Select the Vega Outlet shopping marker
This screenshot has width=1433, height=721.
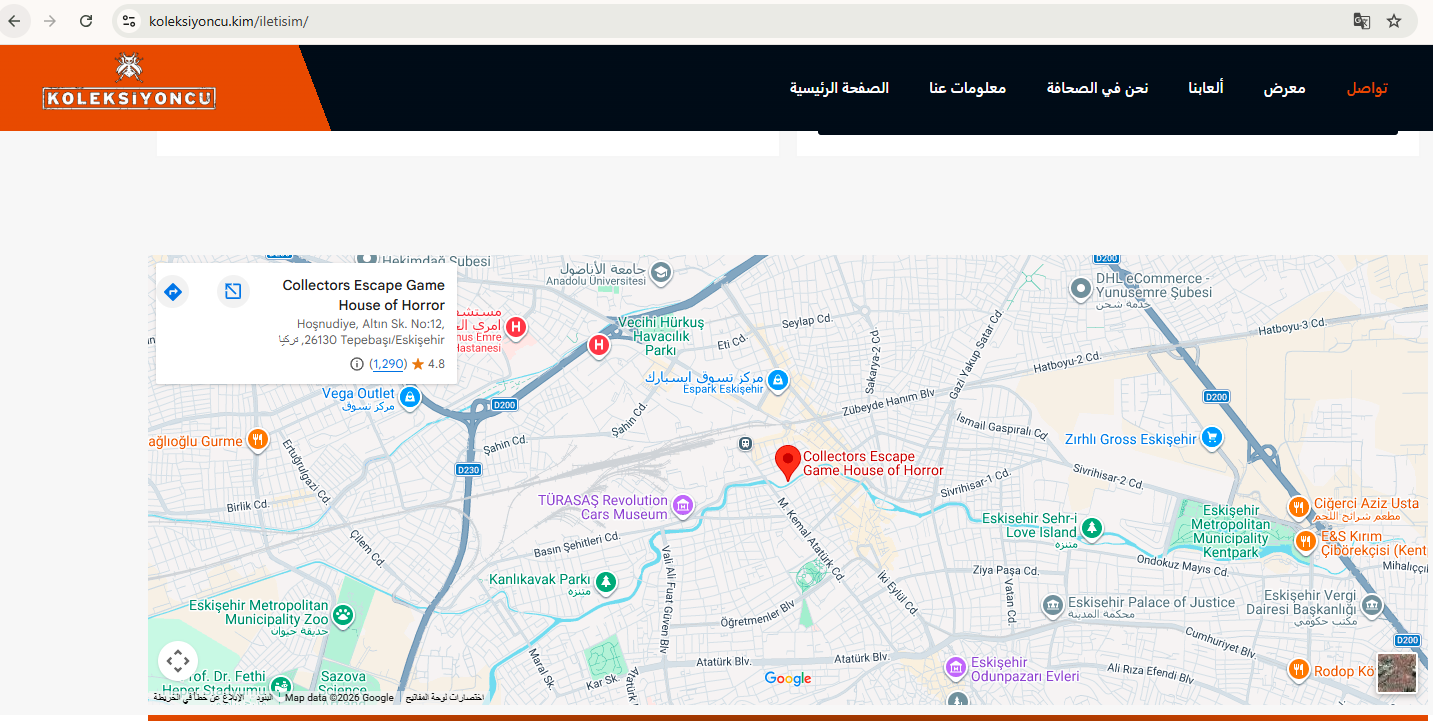click(x=410, y=397)
